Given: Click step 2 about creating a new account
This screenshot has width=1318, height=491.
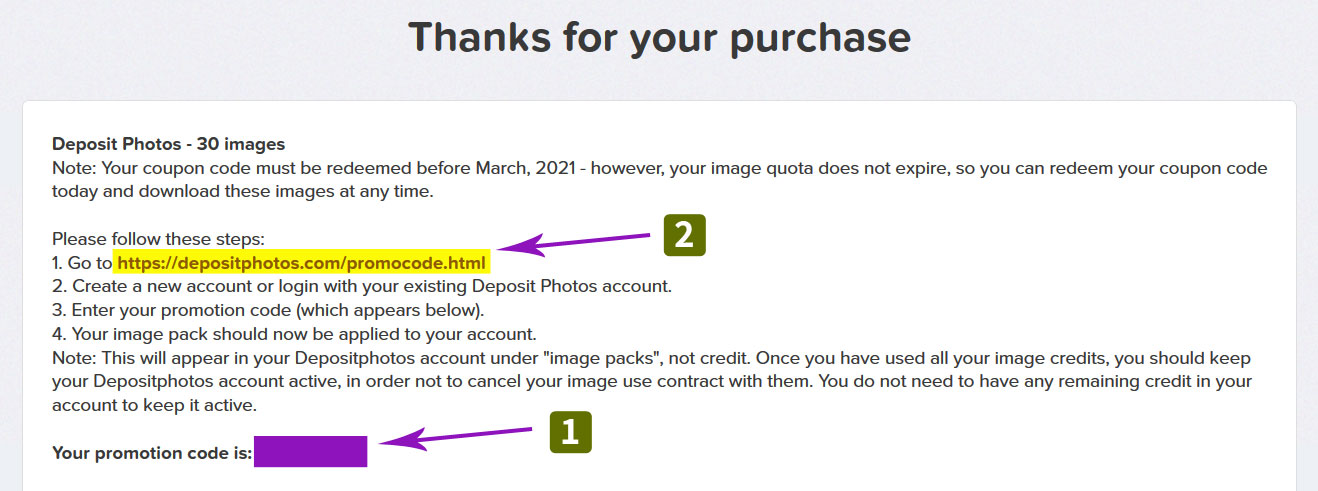Looking at the screenshot, I should (x=361, y=286).
